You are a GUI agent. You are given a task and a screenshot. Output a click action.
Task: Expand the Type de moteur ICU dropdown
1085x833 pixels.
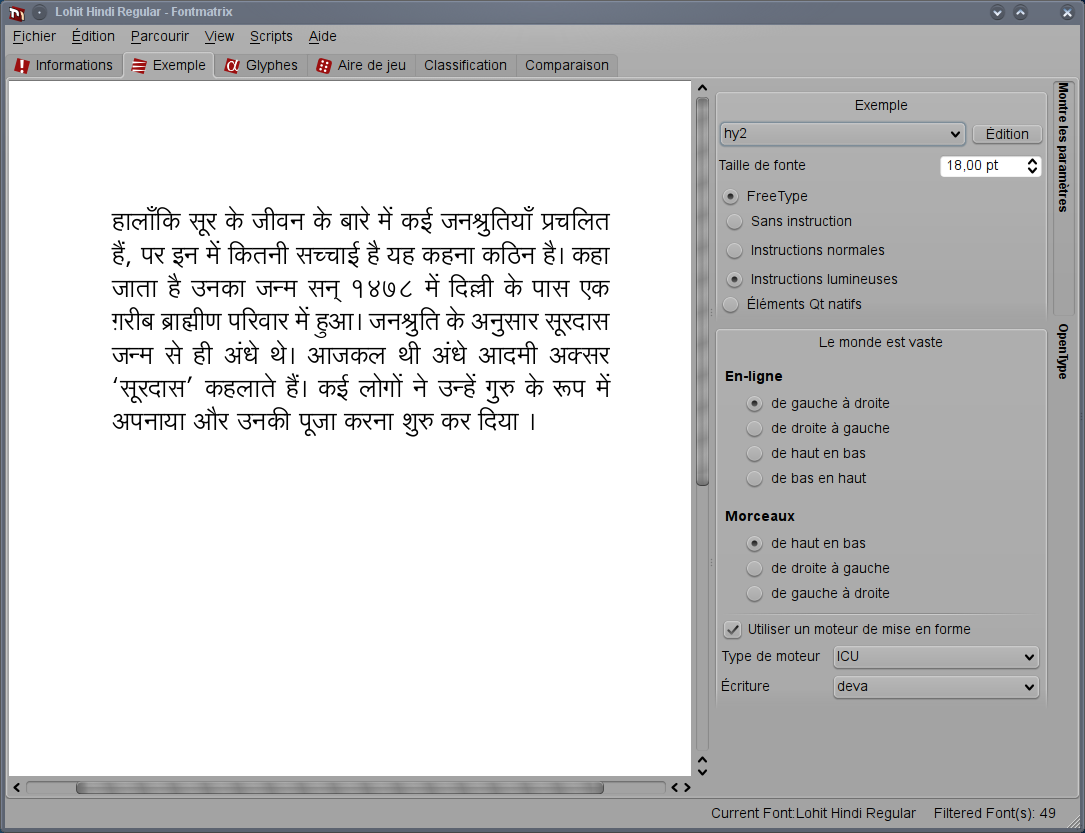pos(936,657)
